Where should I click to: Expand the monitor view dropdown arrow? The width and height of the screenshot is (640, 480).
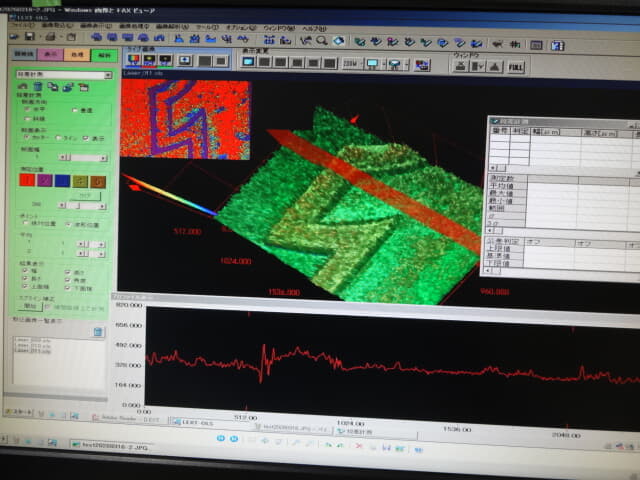(382, 63)
